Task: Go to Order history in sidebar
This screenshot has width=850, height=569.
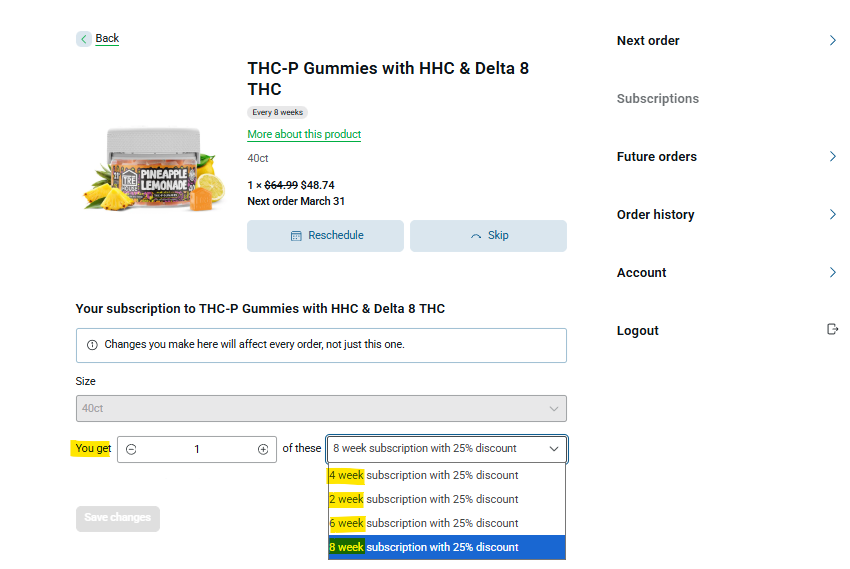Action: tap(655, 215)
